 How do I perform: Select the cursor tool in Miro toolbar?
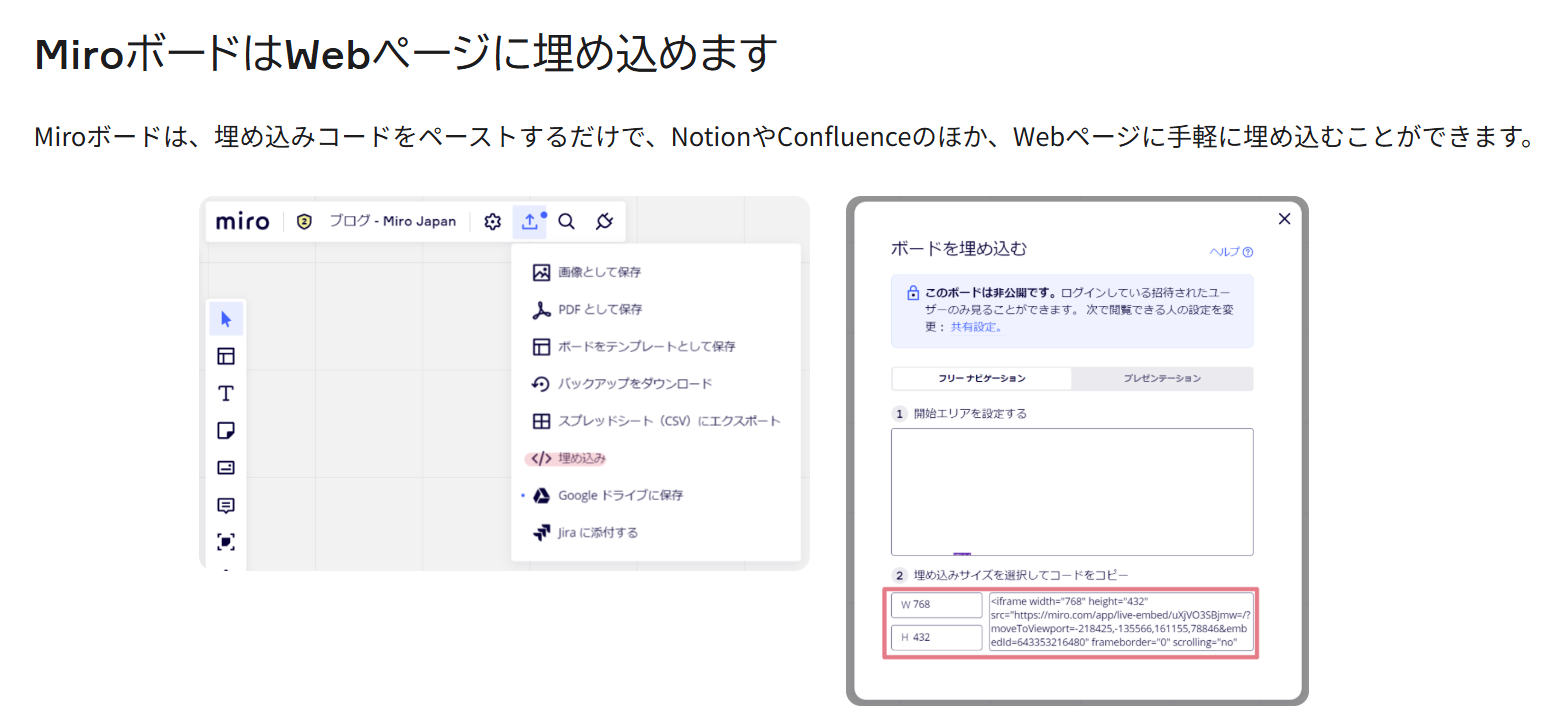[x=226, y=319]
